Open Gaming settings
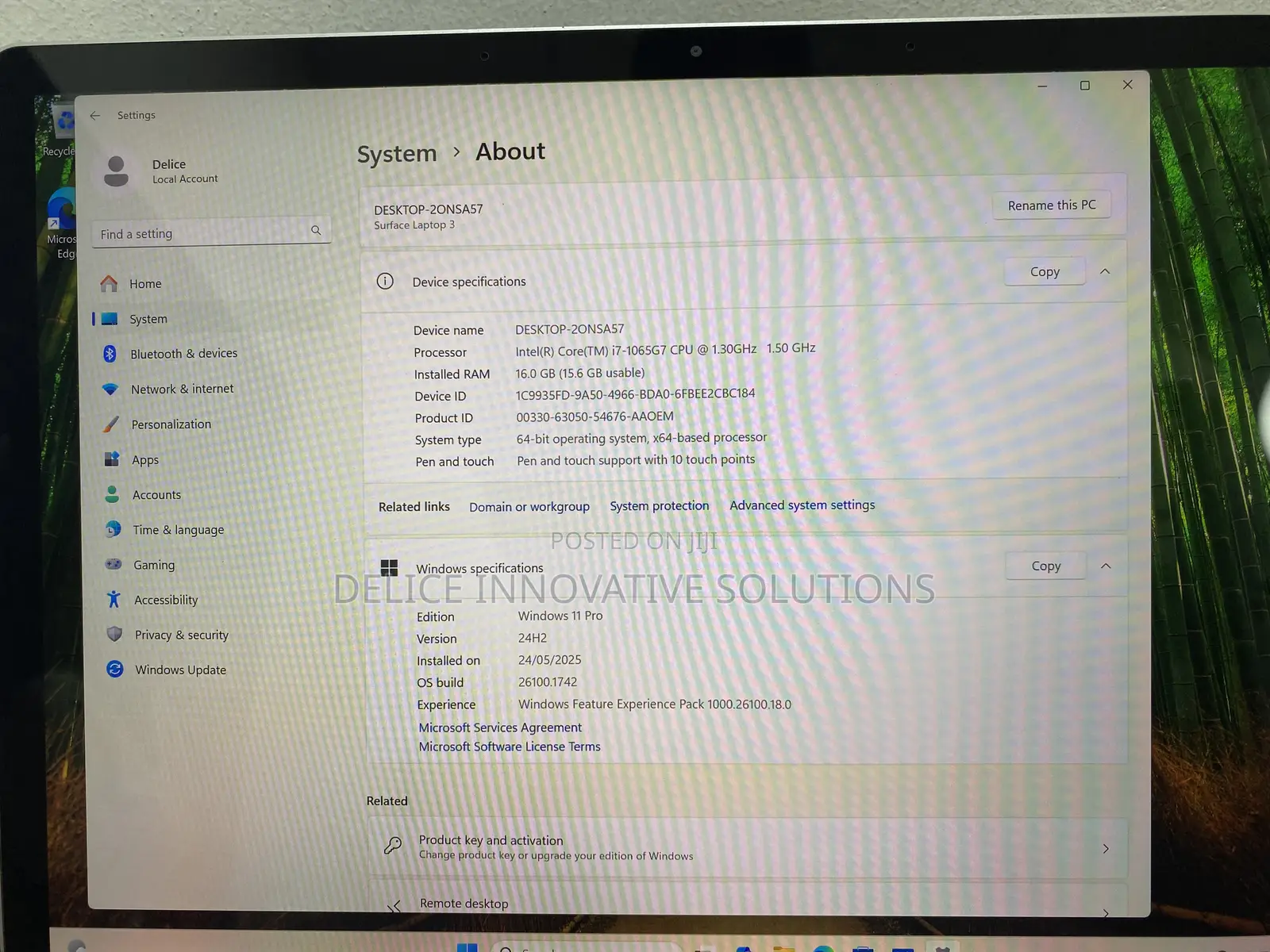The width and height of the screenshot is (1270, 952). click(154, 565)
